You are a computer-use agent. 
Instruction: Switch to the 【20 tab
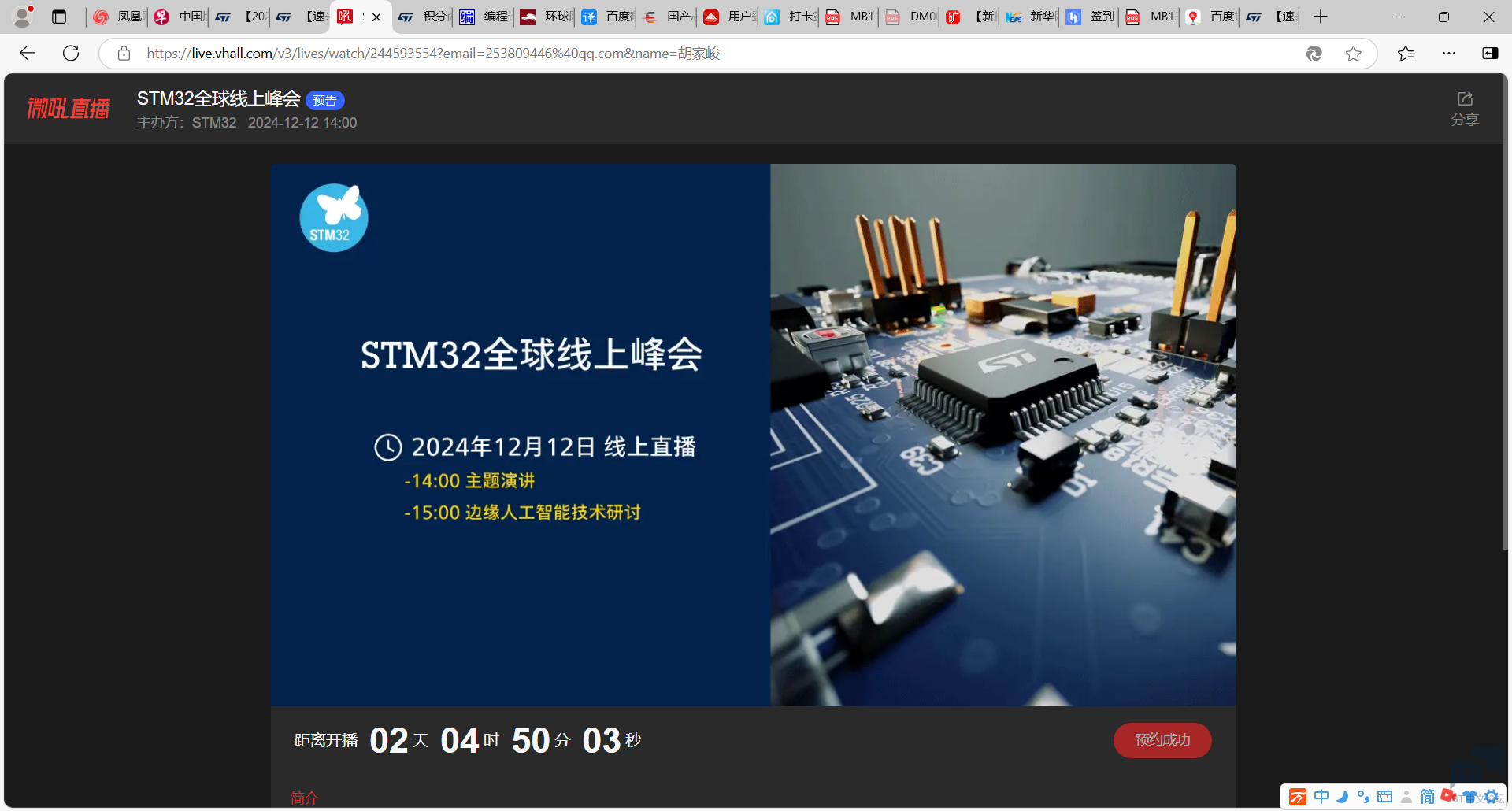240,17
